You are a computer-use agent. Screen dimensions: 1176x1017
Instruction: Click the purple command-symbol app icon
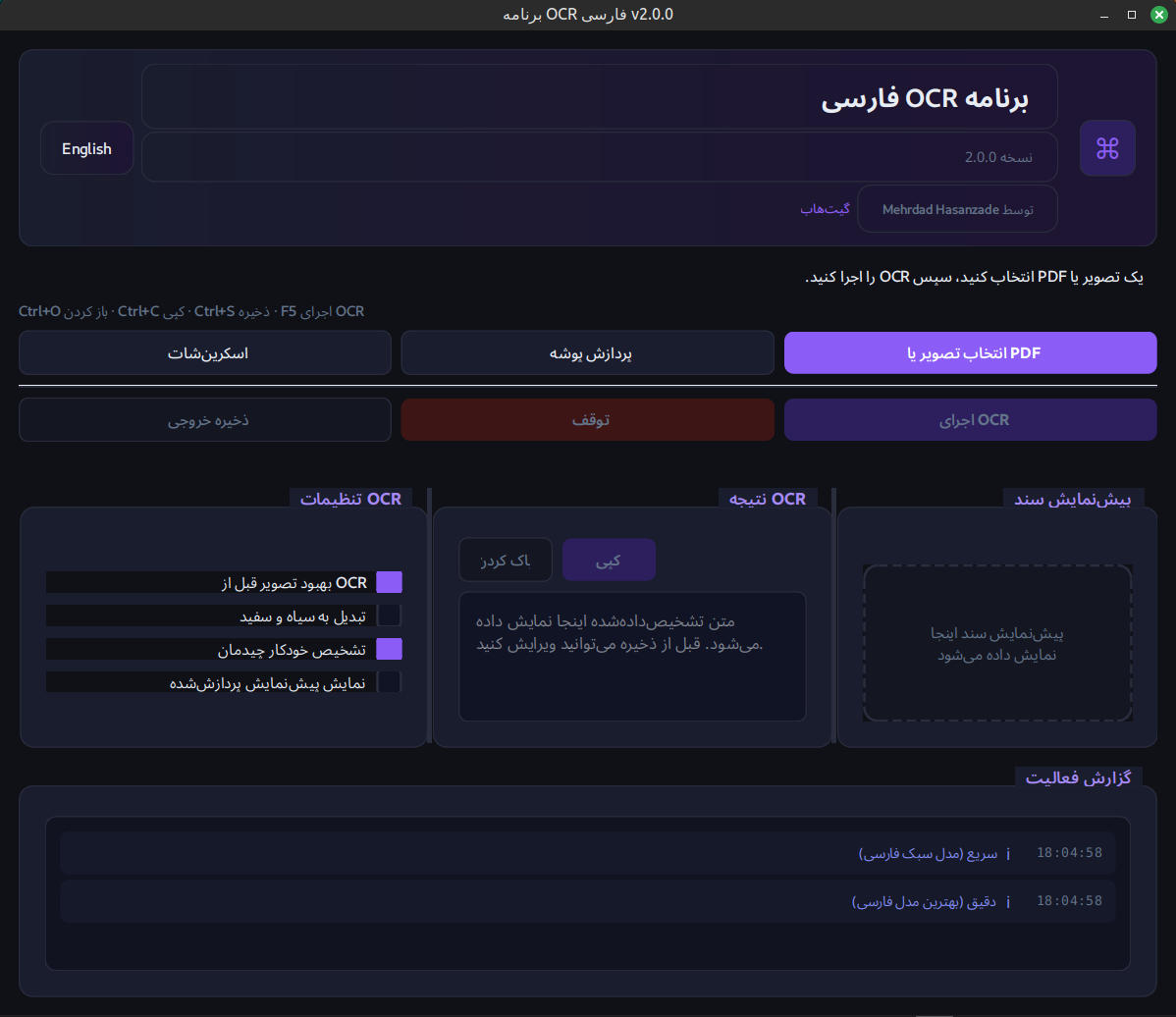pyautogui.click(x=1107, y=148)
